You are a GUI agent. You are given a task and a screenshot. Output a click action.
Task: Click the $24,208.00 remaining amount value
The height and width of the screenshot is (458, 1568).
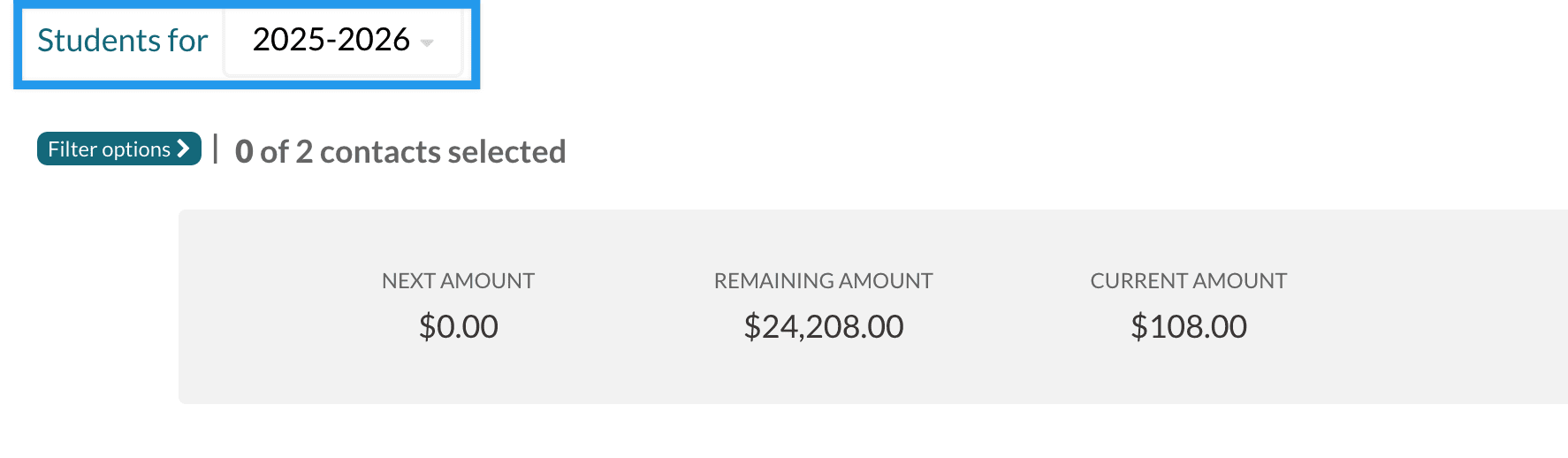coord(823,327)
